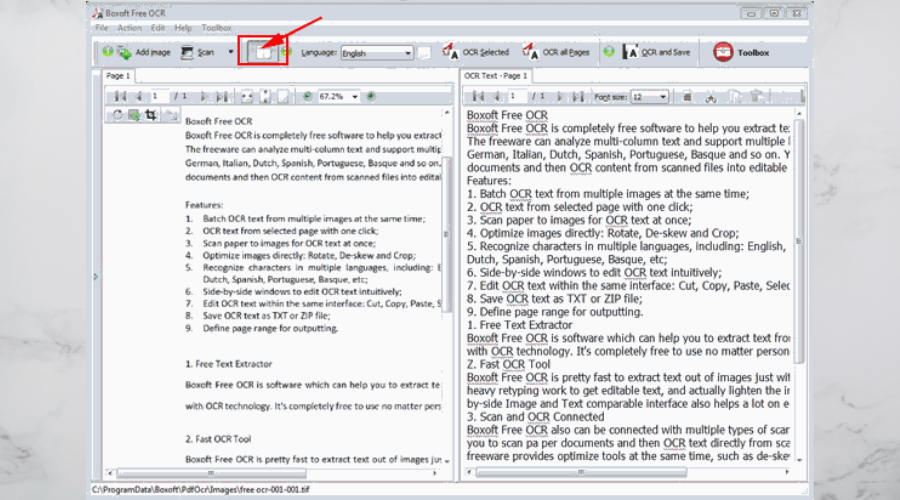Open the Scan dropdown arrow
The width and height of the screenshot is (900, 500).
[x=231, y=52]
